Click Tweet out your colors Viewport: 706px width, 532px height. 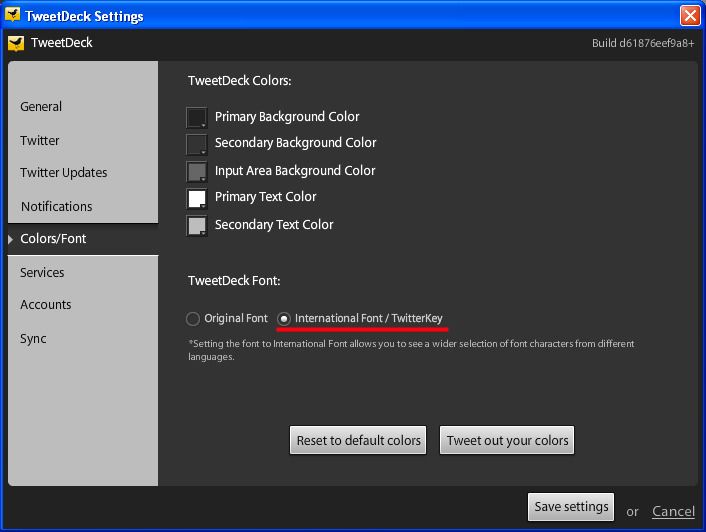pos(507,440)
